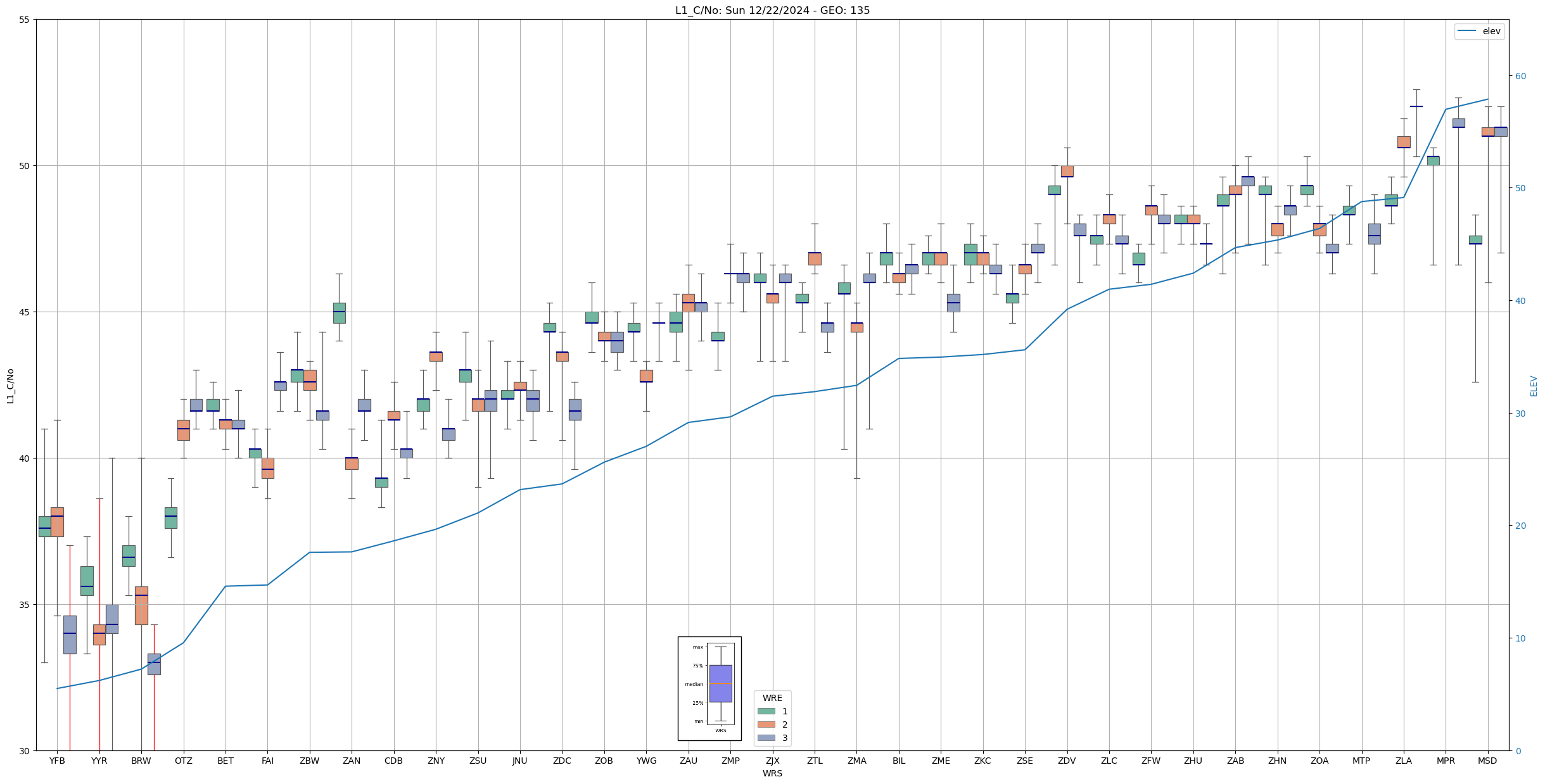Click the L1_C/No y-axis title

10,386
